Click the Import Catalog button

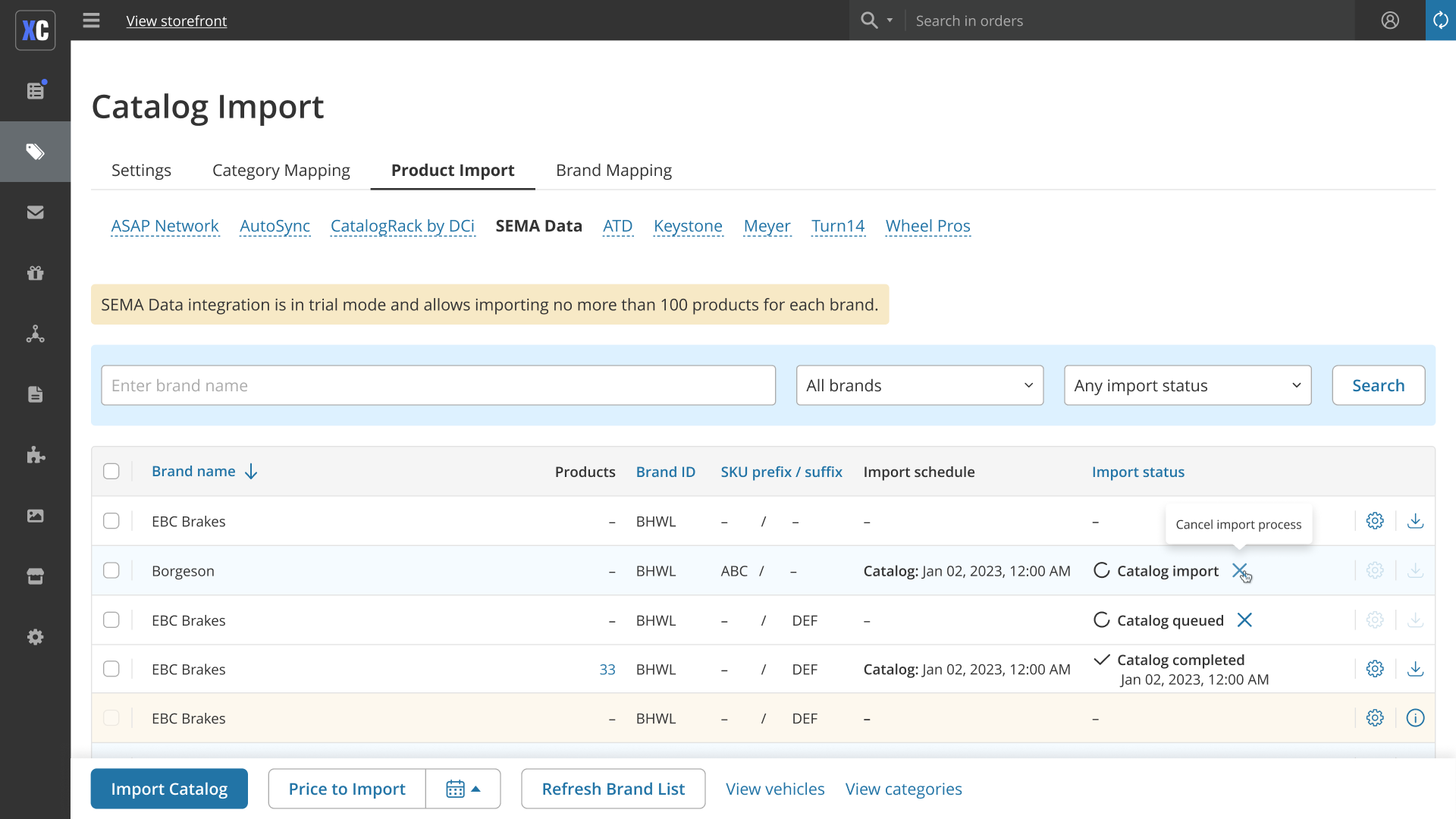point(169,789)
